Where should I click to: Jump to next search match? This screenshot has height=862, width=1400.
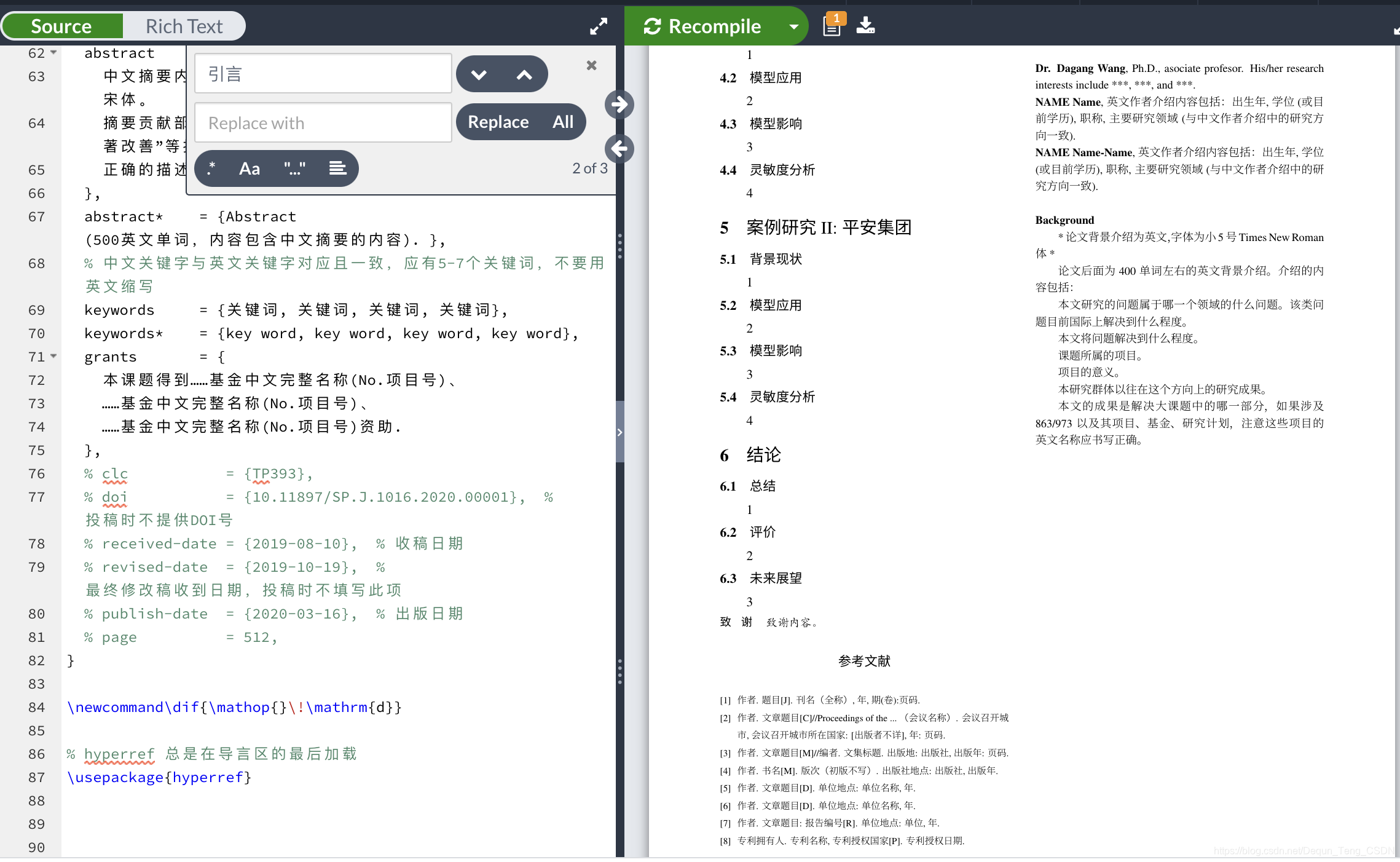point(479,74)
